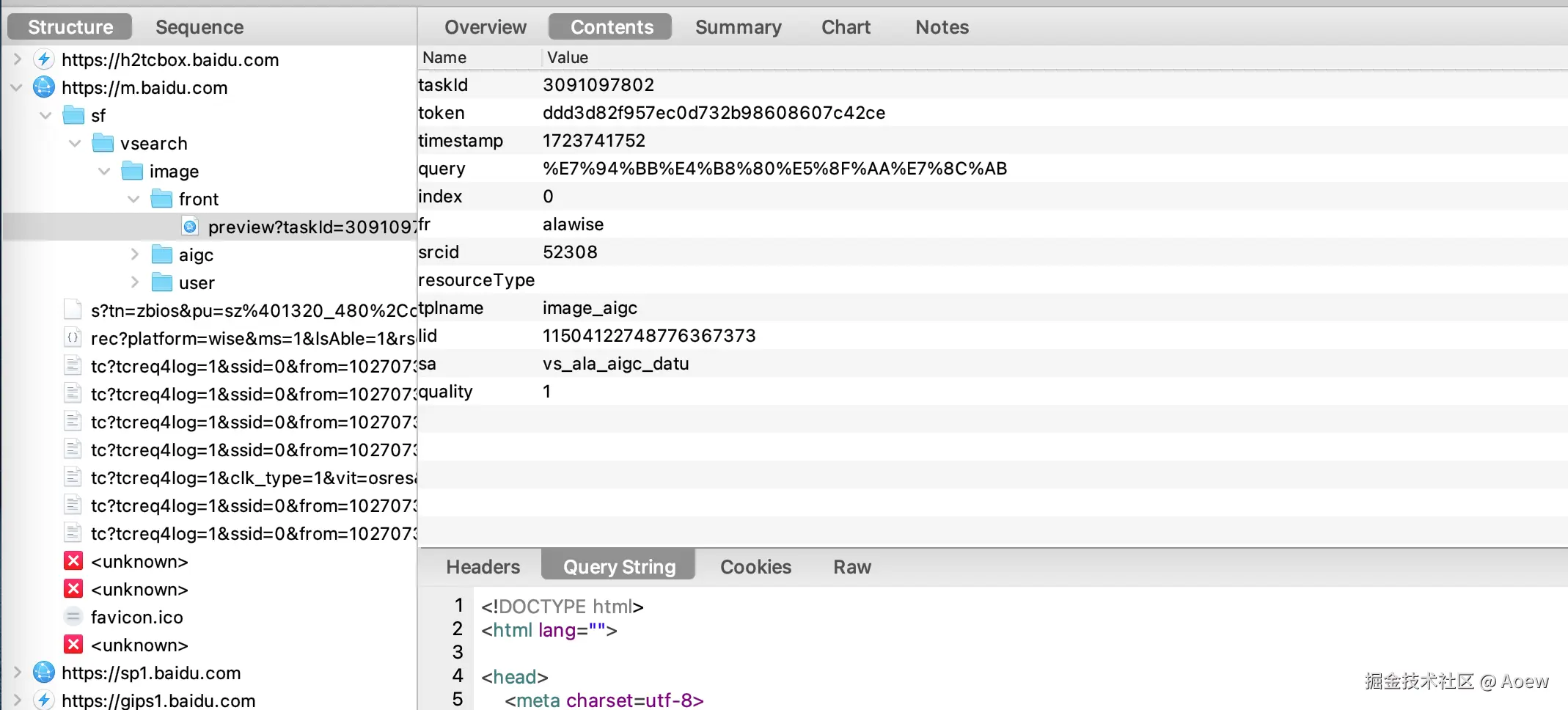Screen dimensions: 1568x710
Task: Click the tplname value image_aigc
Action: tap(590, 308)
